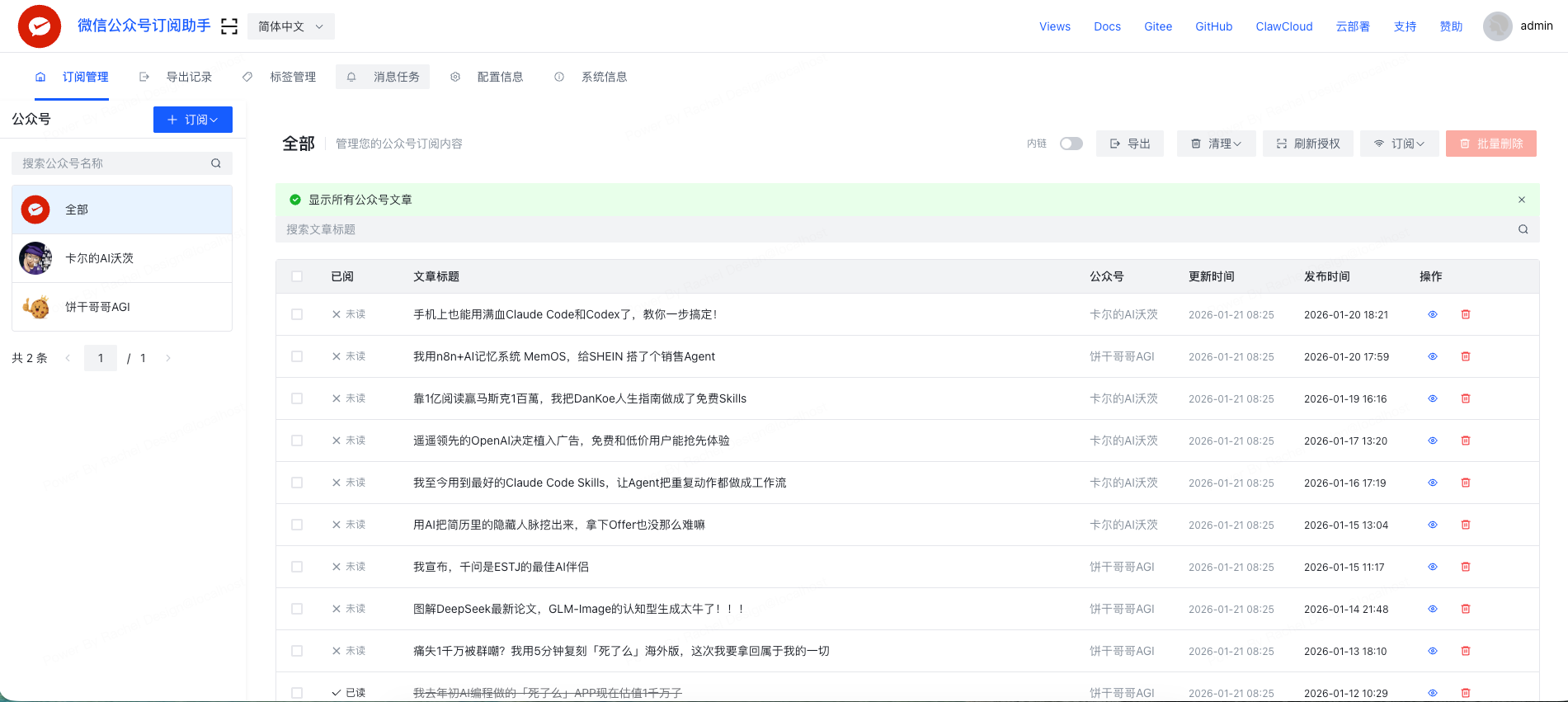Go to previous page arrow in sidebar pagination
This screenshot has height=702, width=1568.
click(x=68, y=358)
